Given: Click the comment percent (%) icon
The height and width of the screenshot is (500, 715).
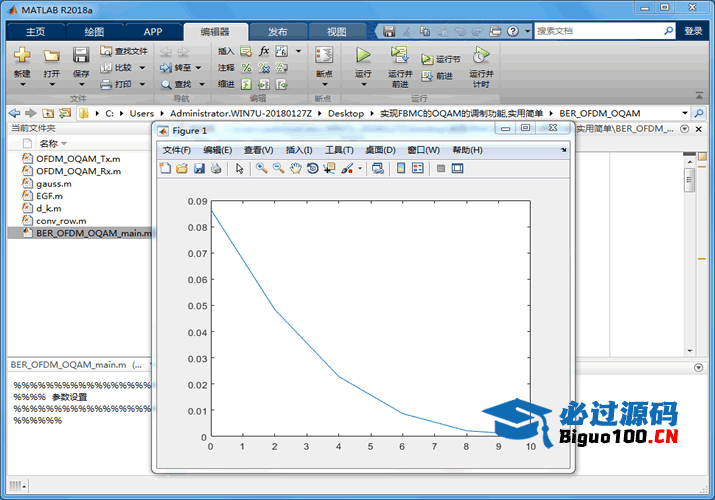Looking at the screenshot, I should (x=246, y=67).
